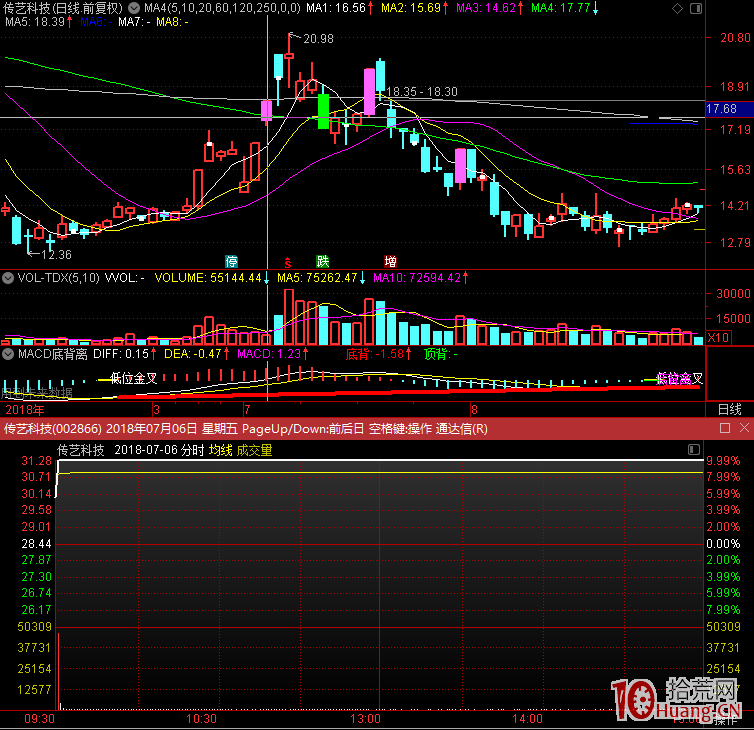Toggle the side panel icon at chart top right

pos(696,8)
